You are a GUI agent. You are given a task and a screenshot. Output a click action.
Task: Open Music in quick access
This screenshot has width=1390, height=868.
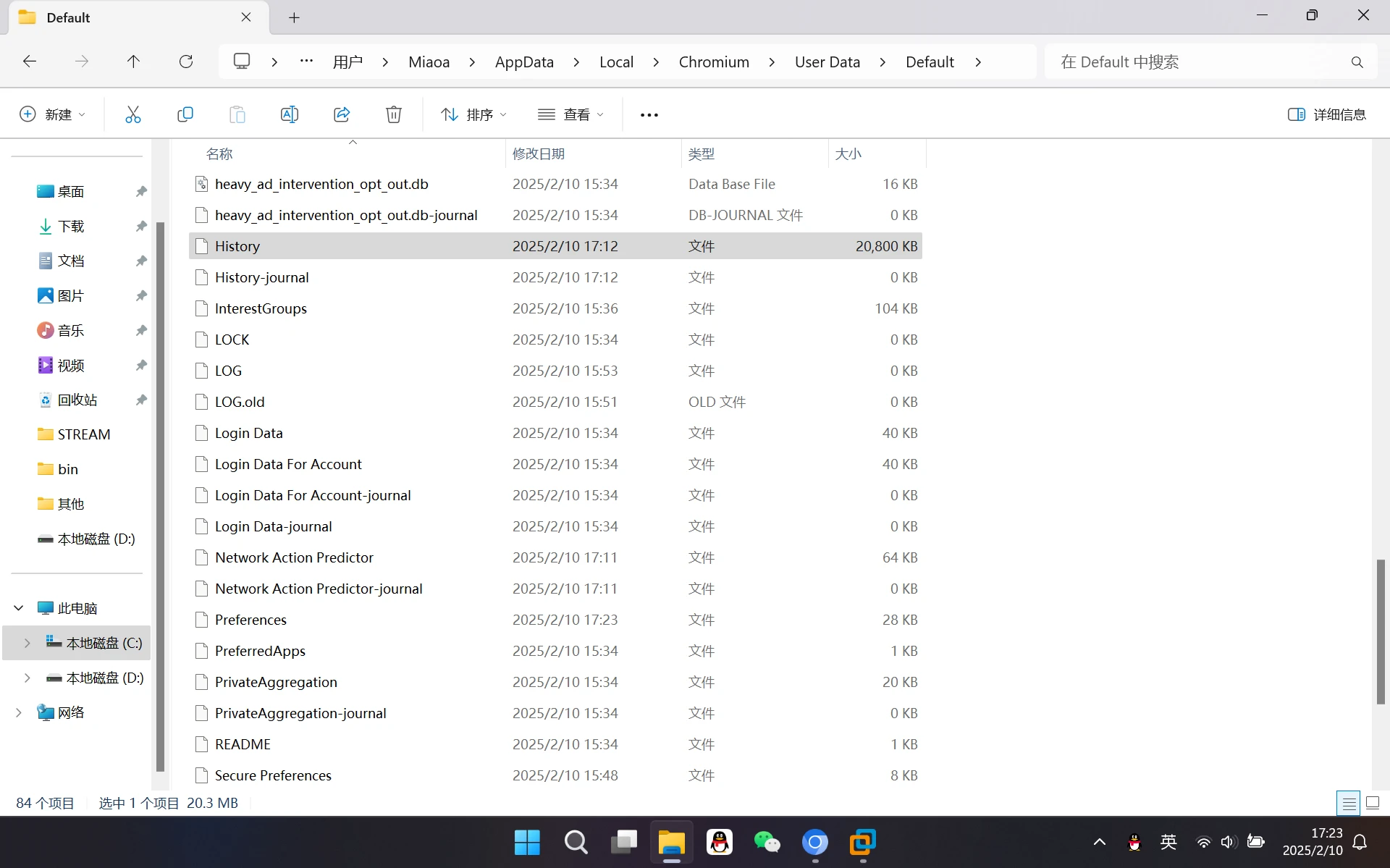pyautogui.click(x=70, y=330)
